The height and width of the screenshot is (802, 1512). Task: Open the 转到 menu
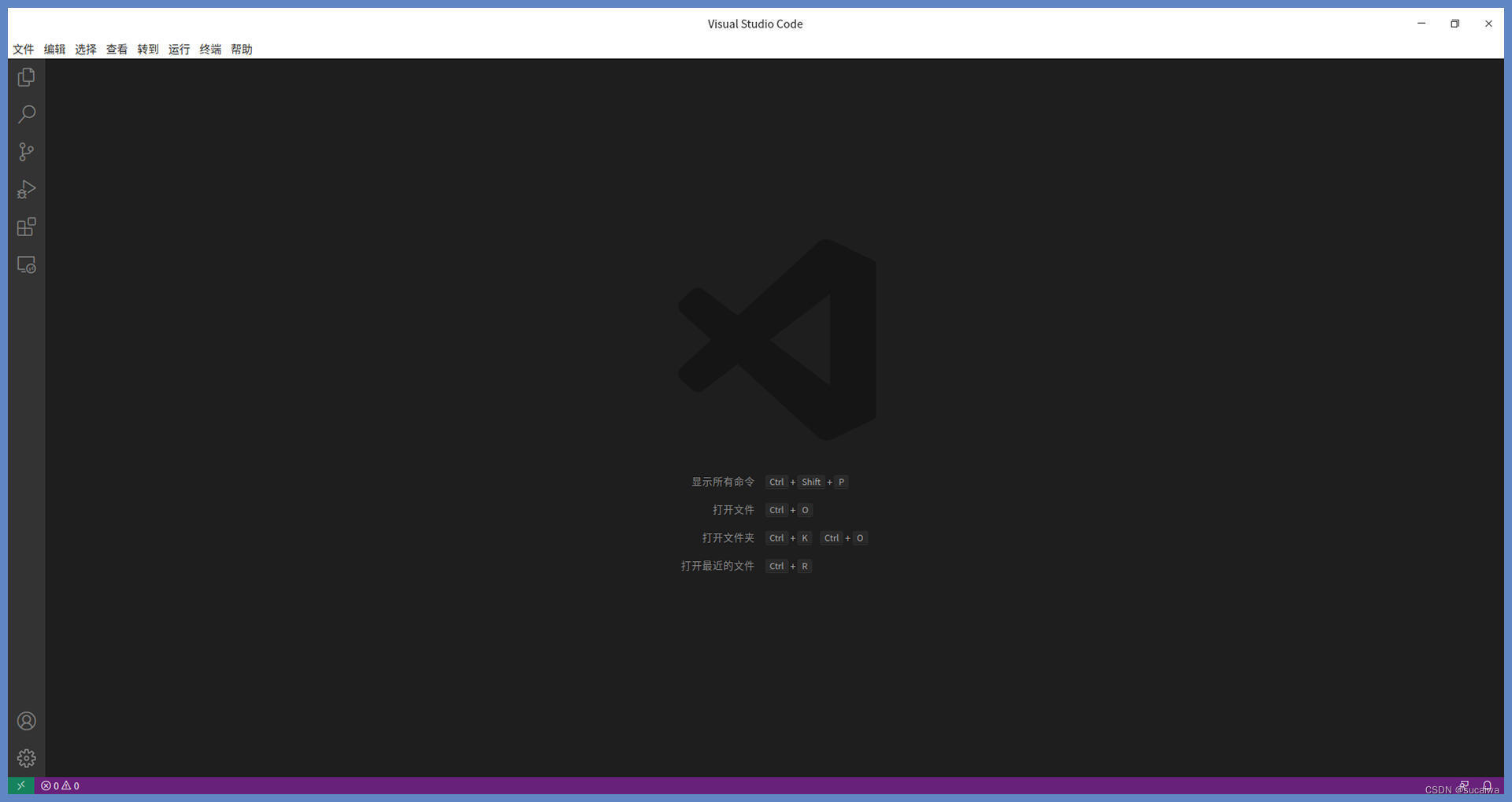pyautogui.click(x=147, y=49)
